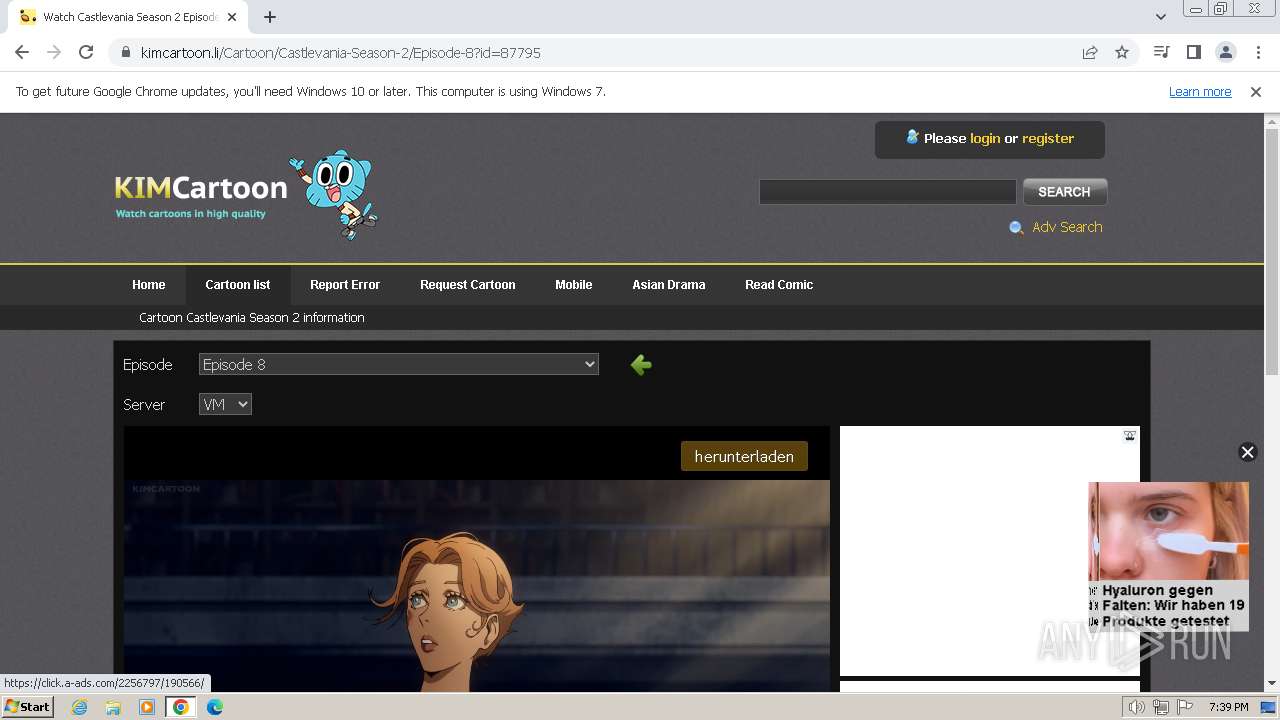
Task: Open the volume tray icon
Action: pos(1137,707)
